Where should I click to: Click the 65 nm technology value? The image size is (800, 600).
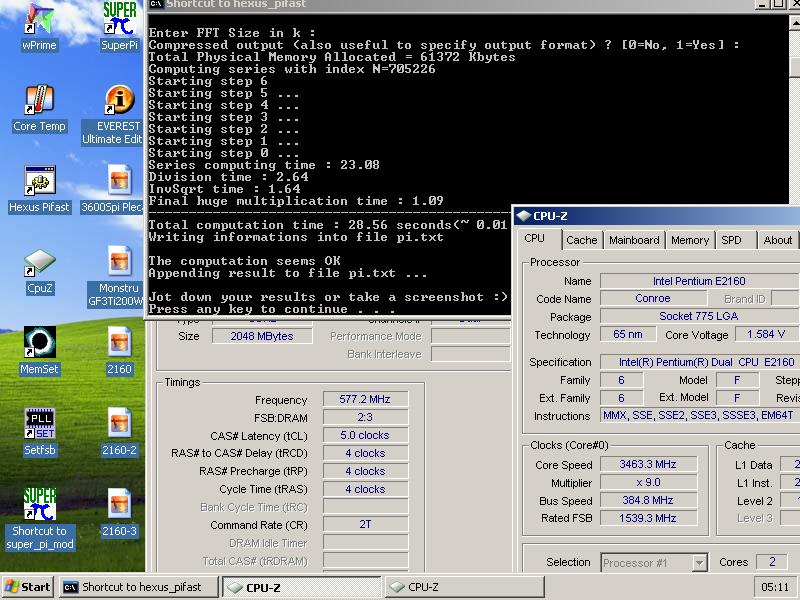pos(628,335)
